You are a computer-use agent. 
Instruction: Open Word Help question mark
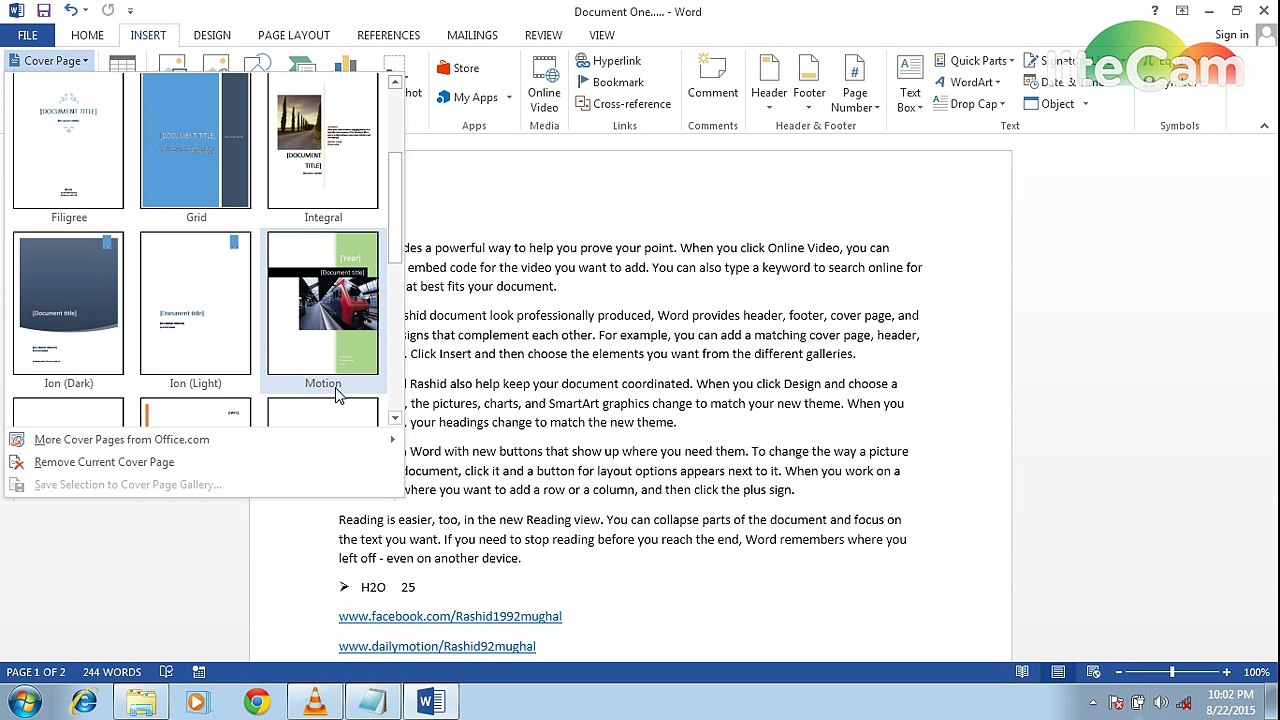pos(1155,11)
